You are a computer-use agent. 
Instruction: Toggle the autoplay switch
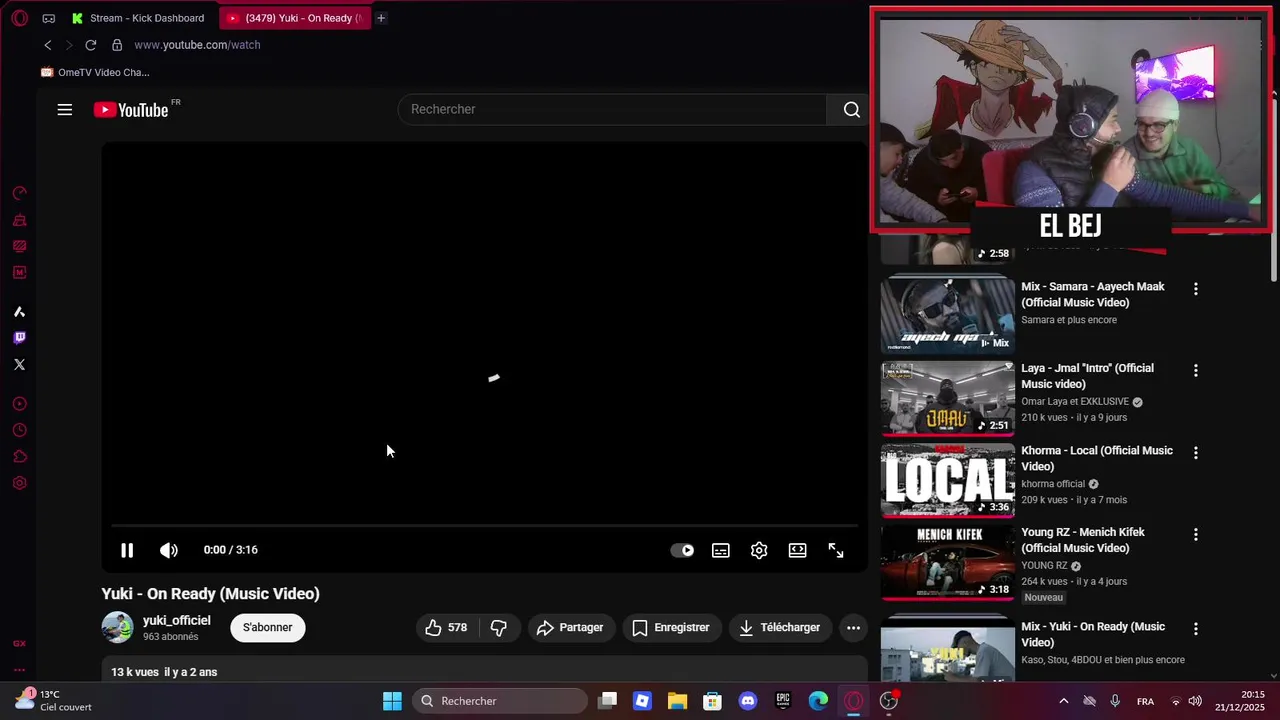click(683, 550)
